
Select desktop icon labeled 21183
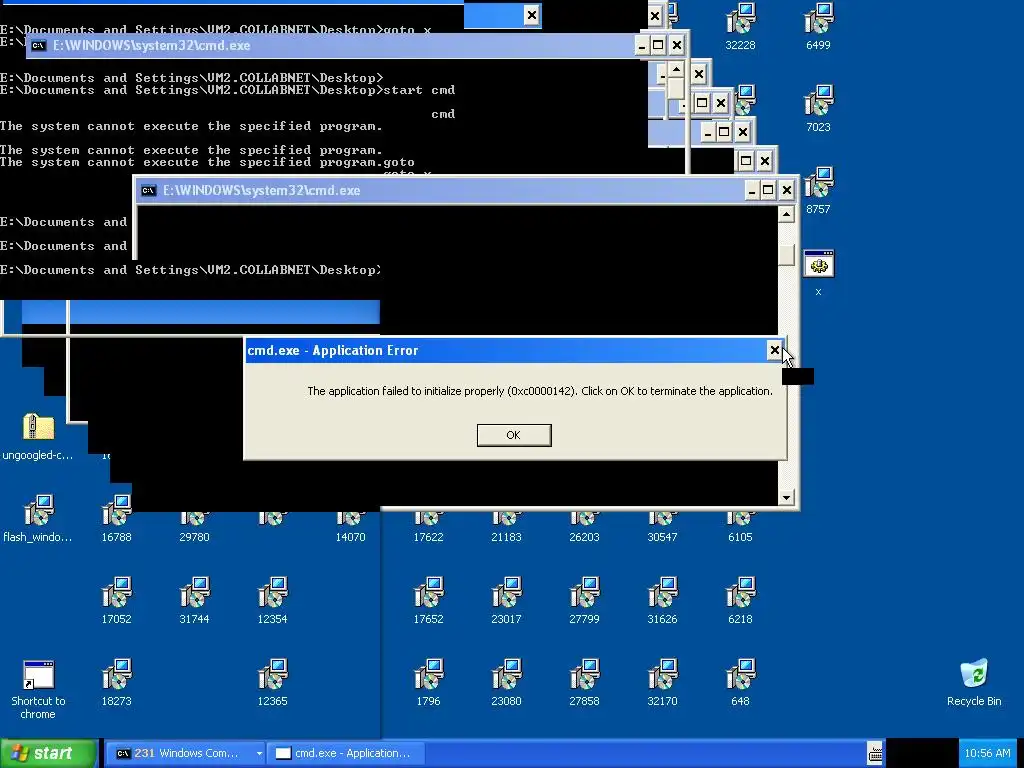[x=506, y=527]
